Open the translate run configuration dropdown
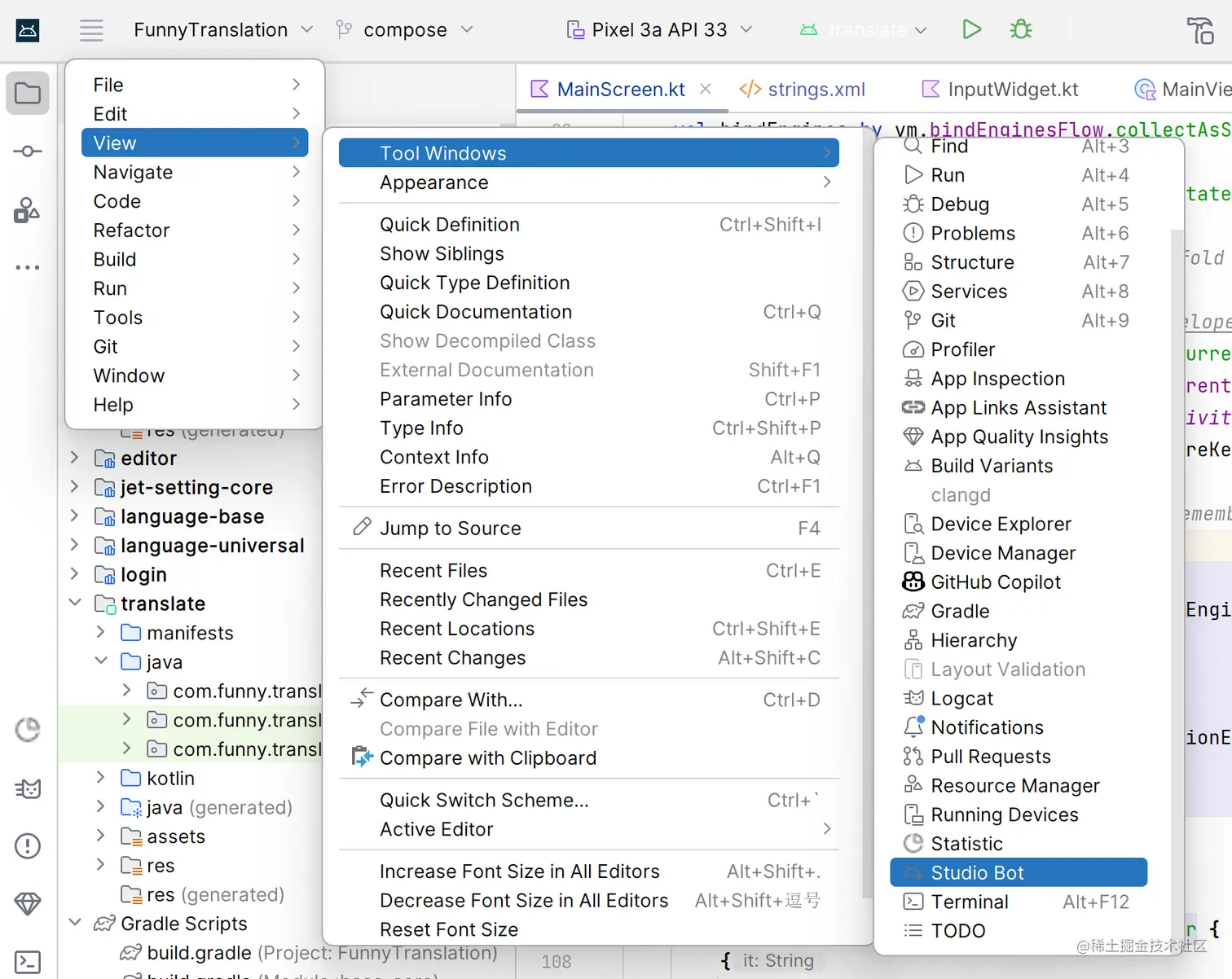This screenshot has width=1232, height=979. point(864,30)
